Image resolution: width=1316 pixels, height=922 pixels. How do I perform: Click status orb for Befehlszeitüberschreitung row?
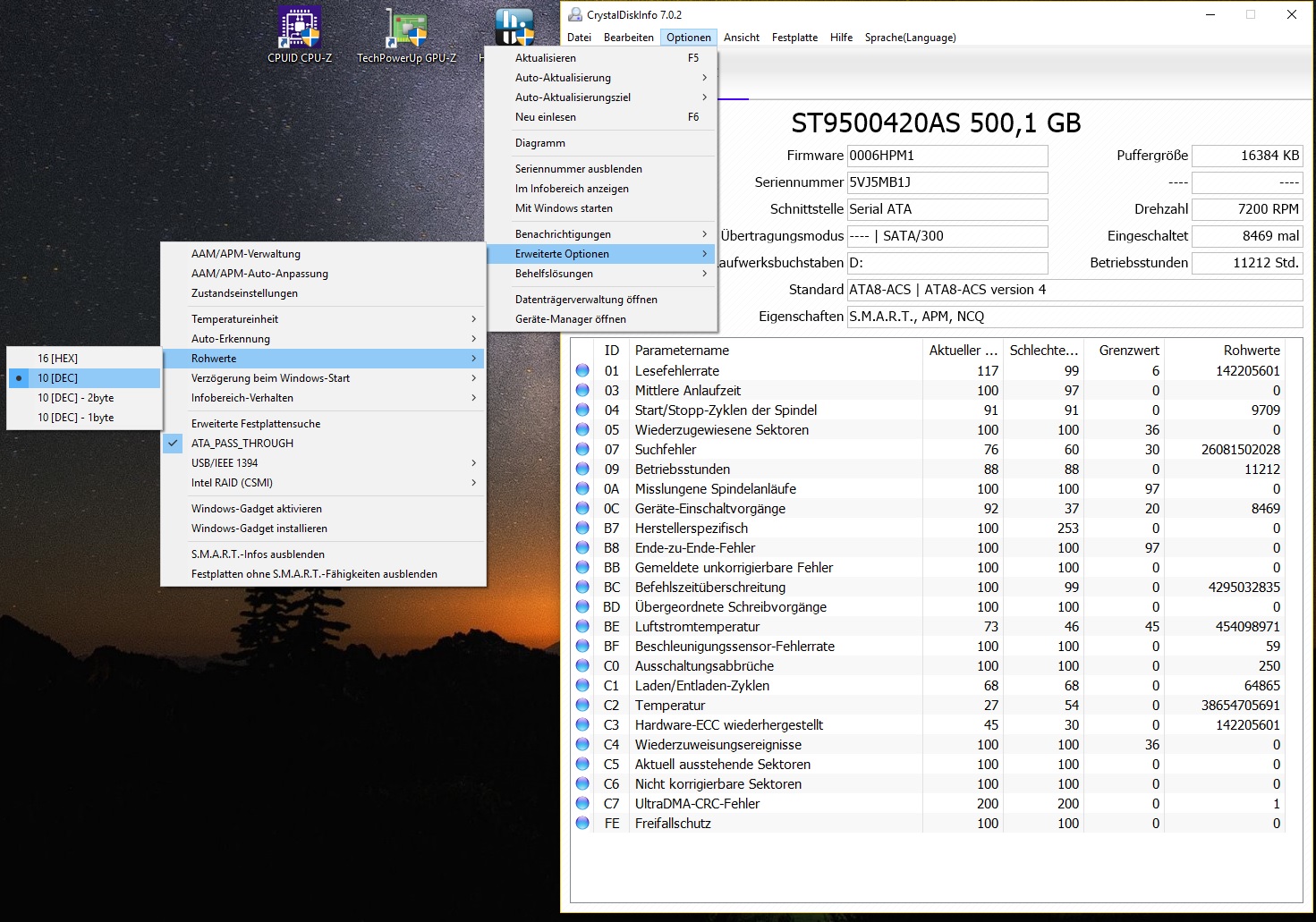(x=582, y=587)
